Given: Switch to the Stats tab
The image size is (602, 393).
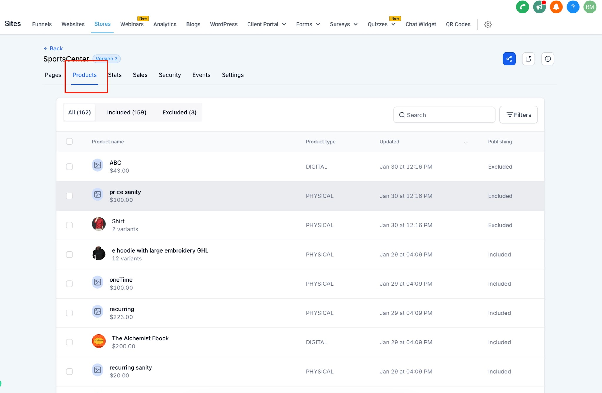Looking at the screenshot, I should 114,75.
